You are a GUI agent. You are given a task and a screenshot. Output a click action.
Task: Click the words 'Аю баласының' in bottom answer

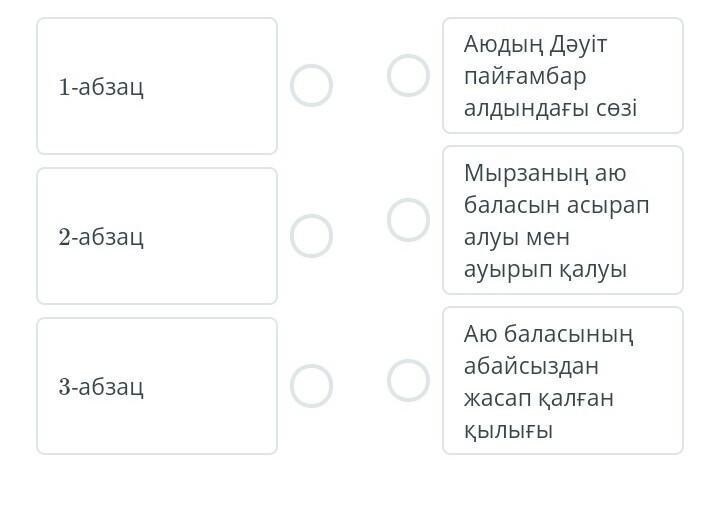(548, 334)
